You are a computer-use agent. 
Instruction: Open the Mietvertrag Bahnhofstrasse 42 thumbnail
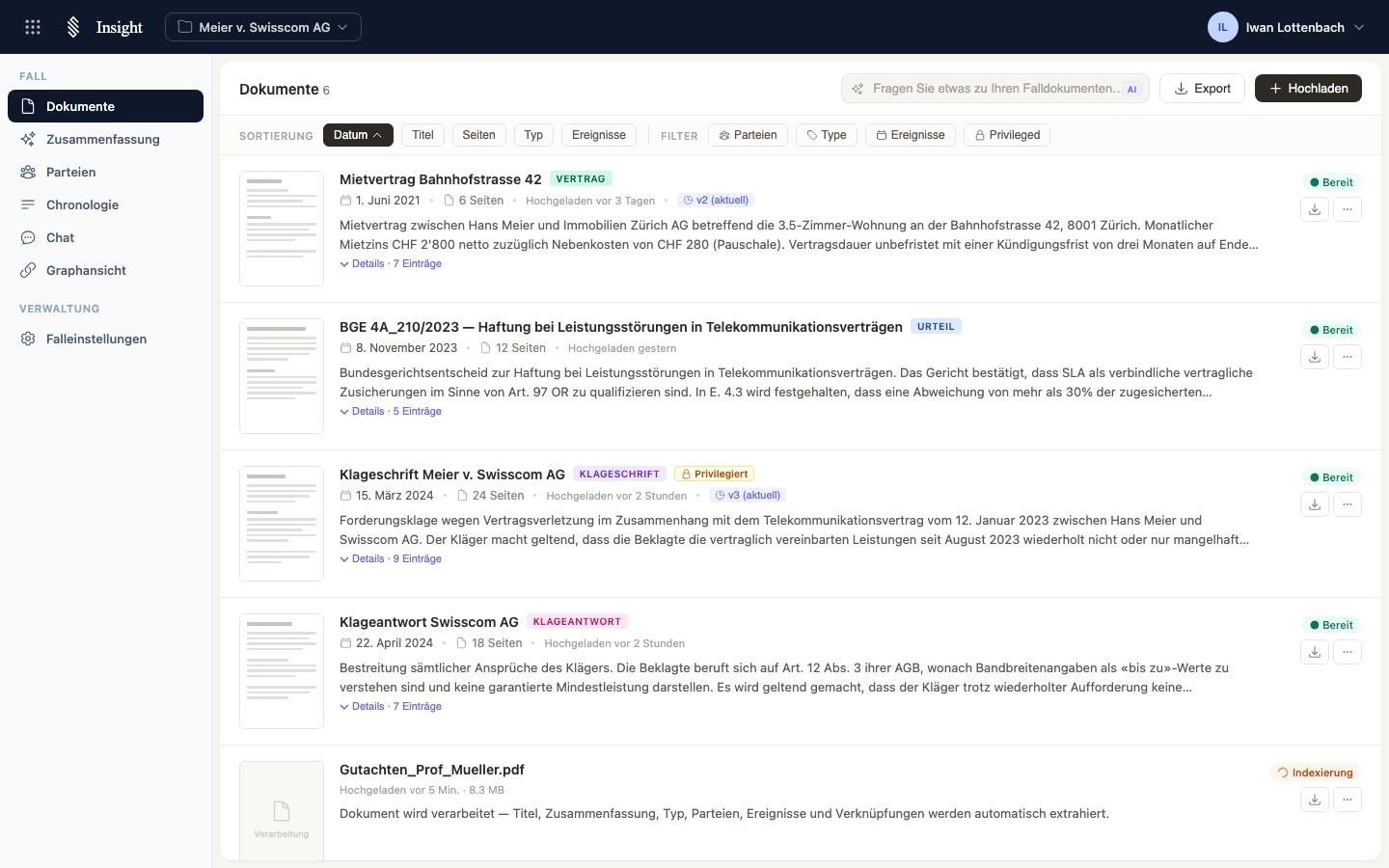tap(282, 229)
